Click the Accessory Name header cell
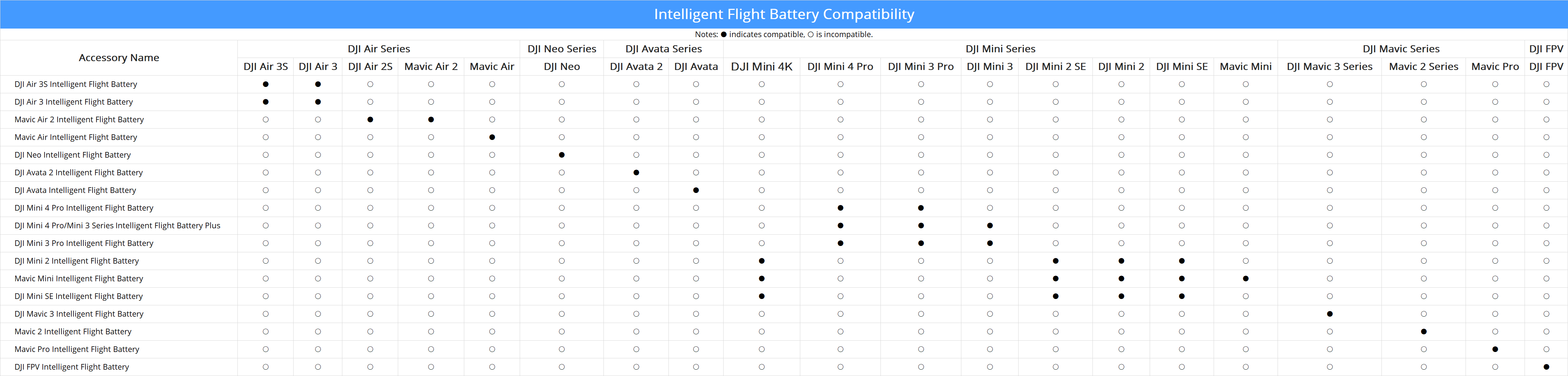Image resolution: width=1568 pixels, height=376 pixels. (x=119, y=58)
